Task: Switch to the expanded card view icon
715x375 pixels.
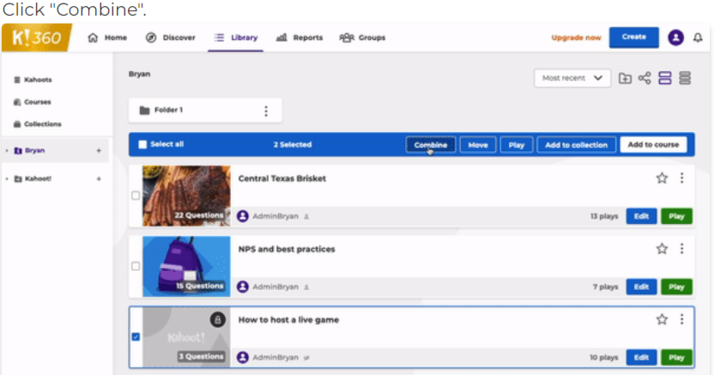Action: tap(665, 78)
